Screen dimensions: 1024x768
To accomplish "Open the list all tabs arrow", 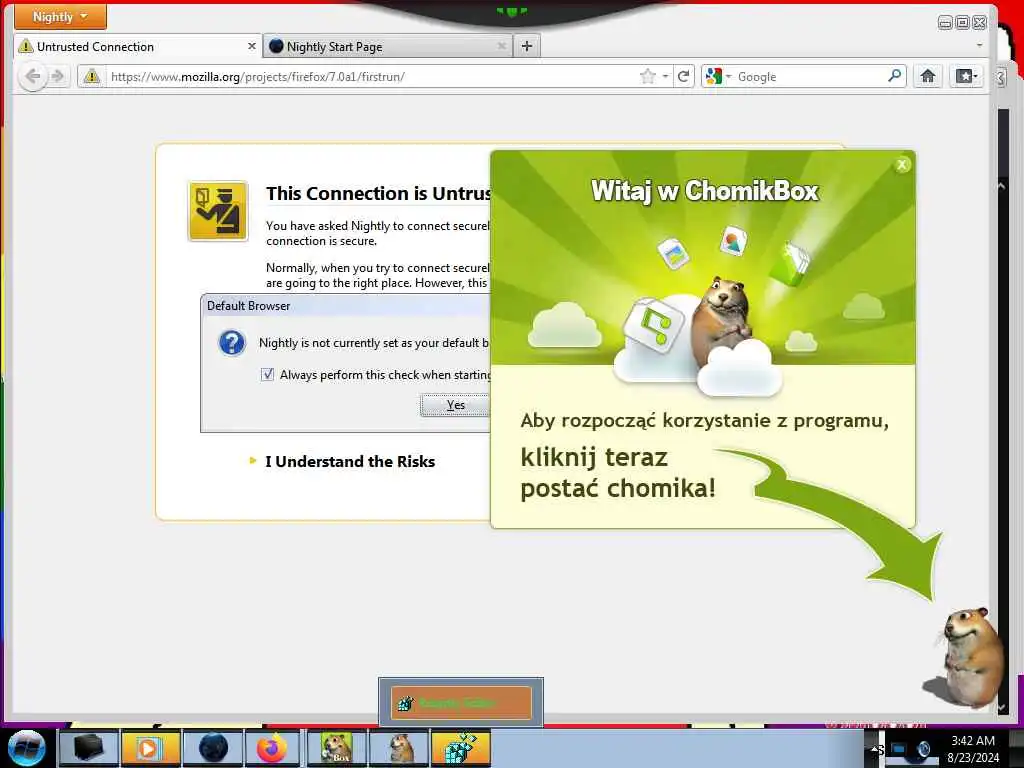I will click(979, 46).
